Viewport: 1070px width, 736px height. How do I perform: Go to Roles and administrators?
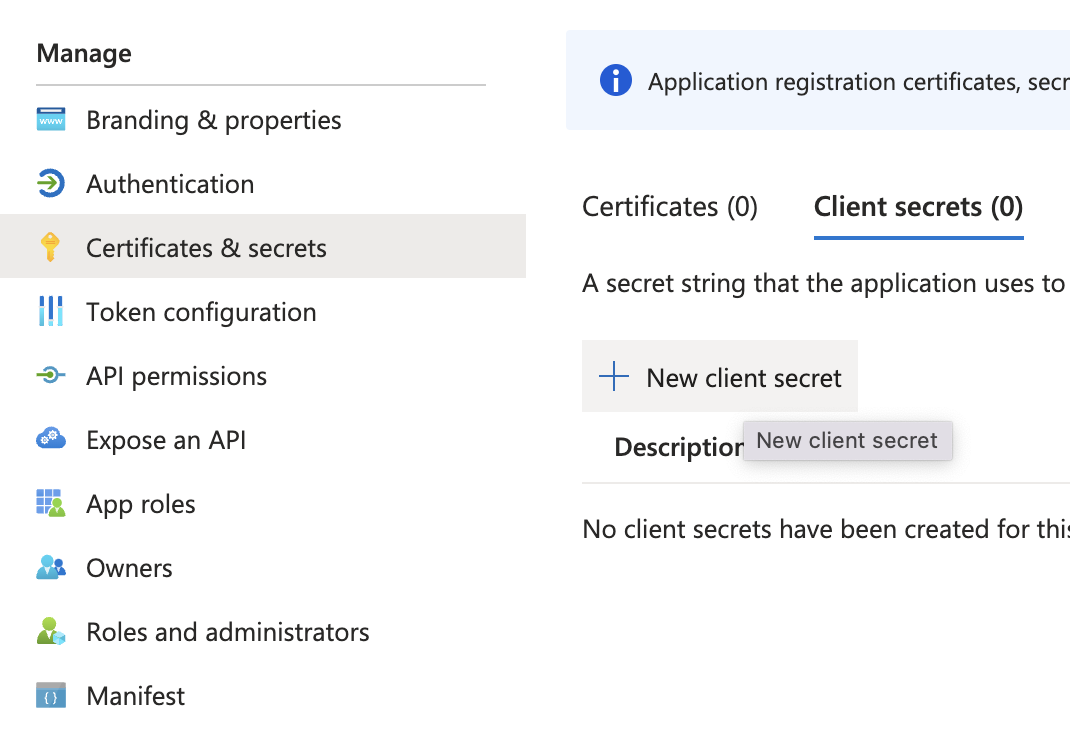point(263,632)
